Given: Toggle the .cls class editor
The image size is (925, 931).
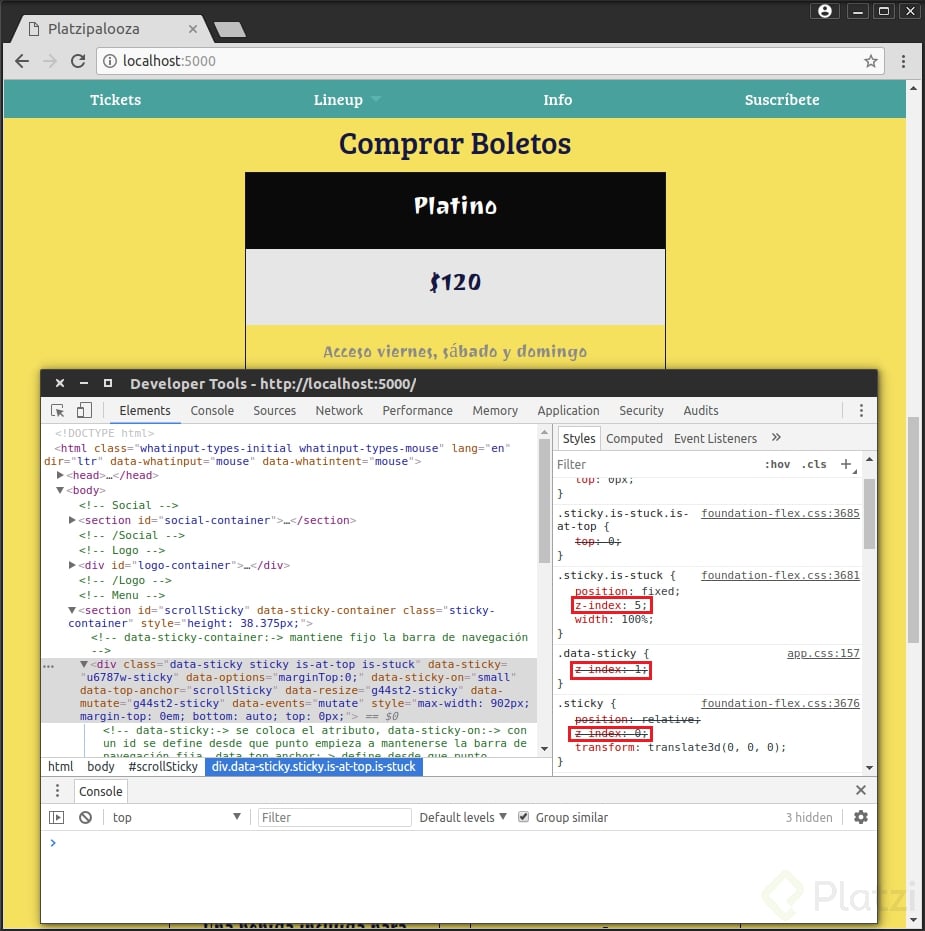Looking at the screenshot, I should click(814, 464).
